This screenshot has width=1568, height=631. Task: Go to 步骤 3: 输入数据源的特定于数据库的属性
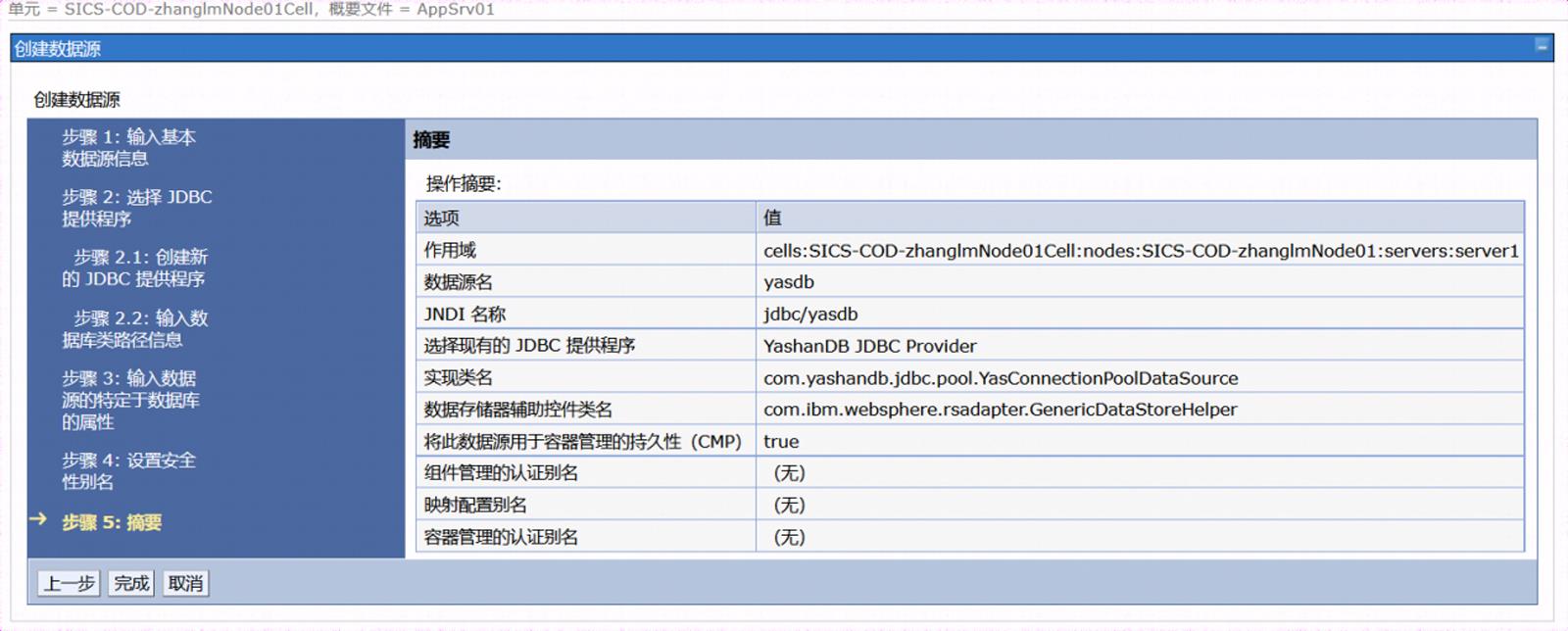pyautogui.click(x=130, y=400)
